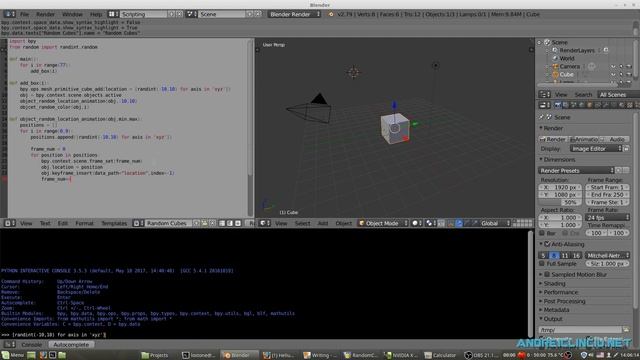Open viewport shading mode icon dropdown
Screen dimensions: 640x360
[417, 223]
